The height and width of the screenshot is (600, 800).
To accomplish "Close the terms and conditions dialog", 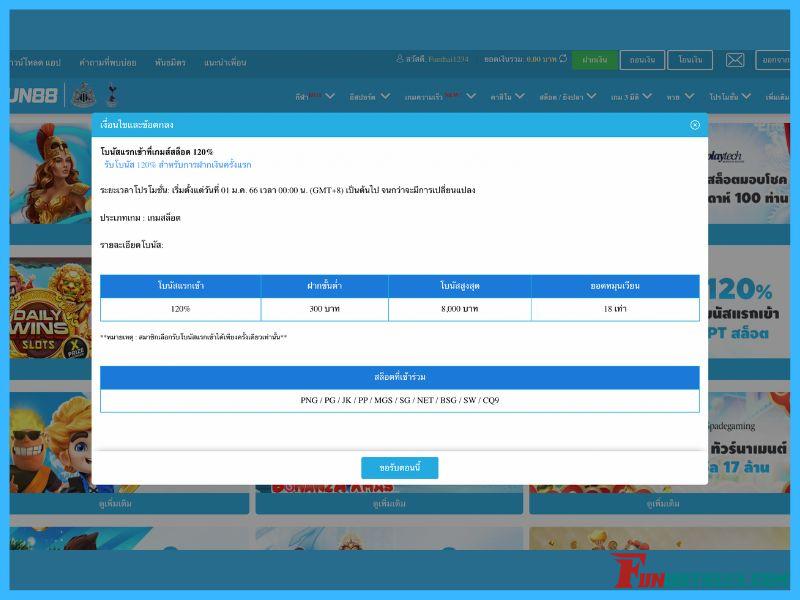I will [x=694, y=125].
